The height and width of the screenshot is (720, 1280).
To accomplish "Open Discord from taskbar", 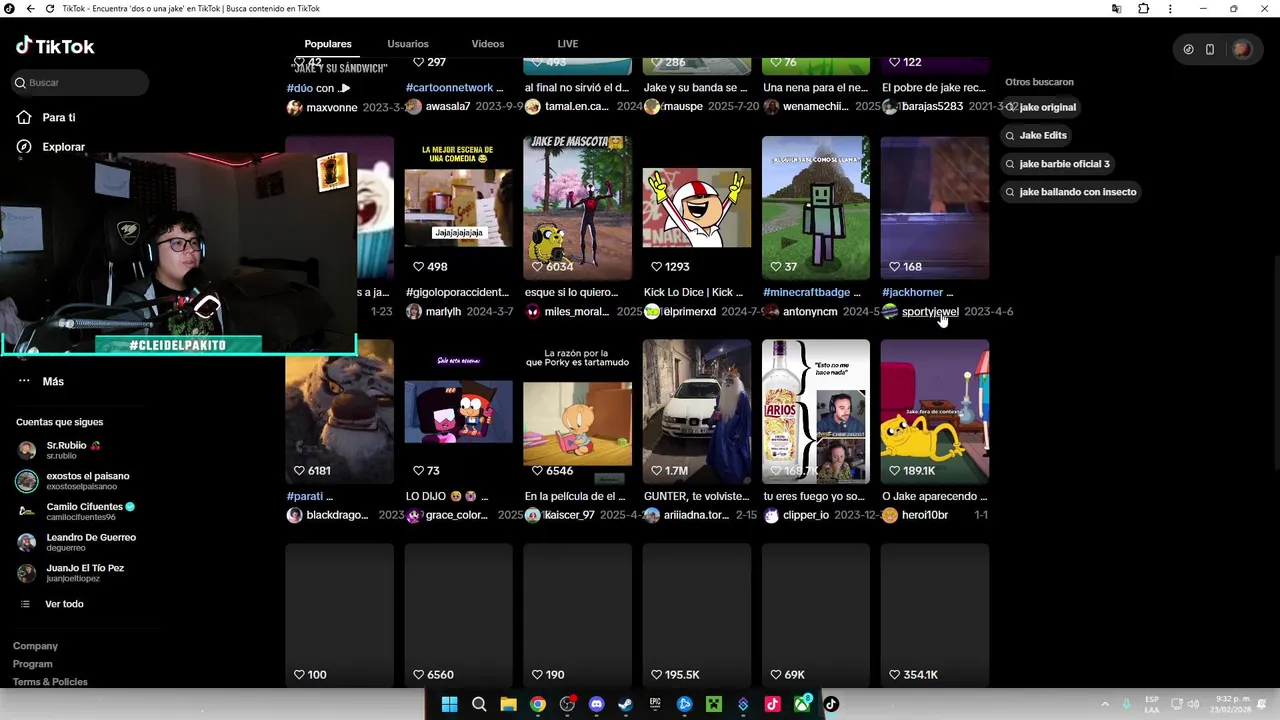I will pos(597,704).
